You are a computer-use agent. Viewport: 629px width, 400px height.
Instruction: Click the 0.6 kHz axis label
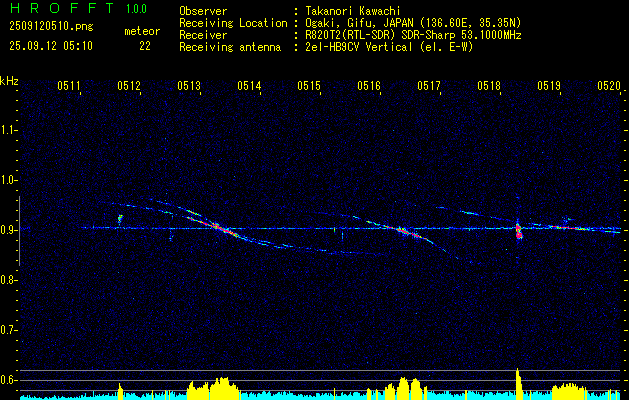click(9, 380)
